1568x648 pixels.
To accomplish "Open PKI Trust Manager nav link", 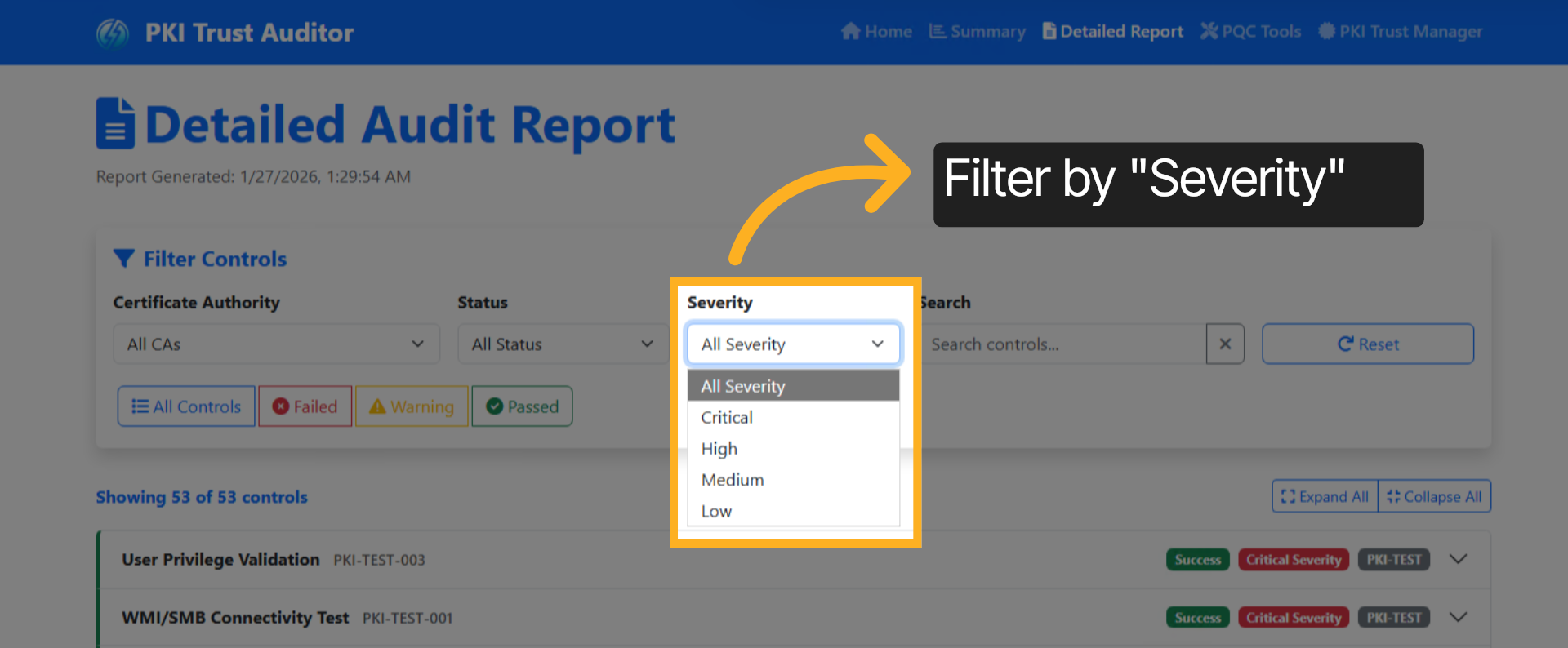I will coord(1401,32).
